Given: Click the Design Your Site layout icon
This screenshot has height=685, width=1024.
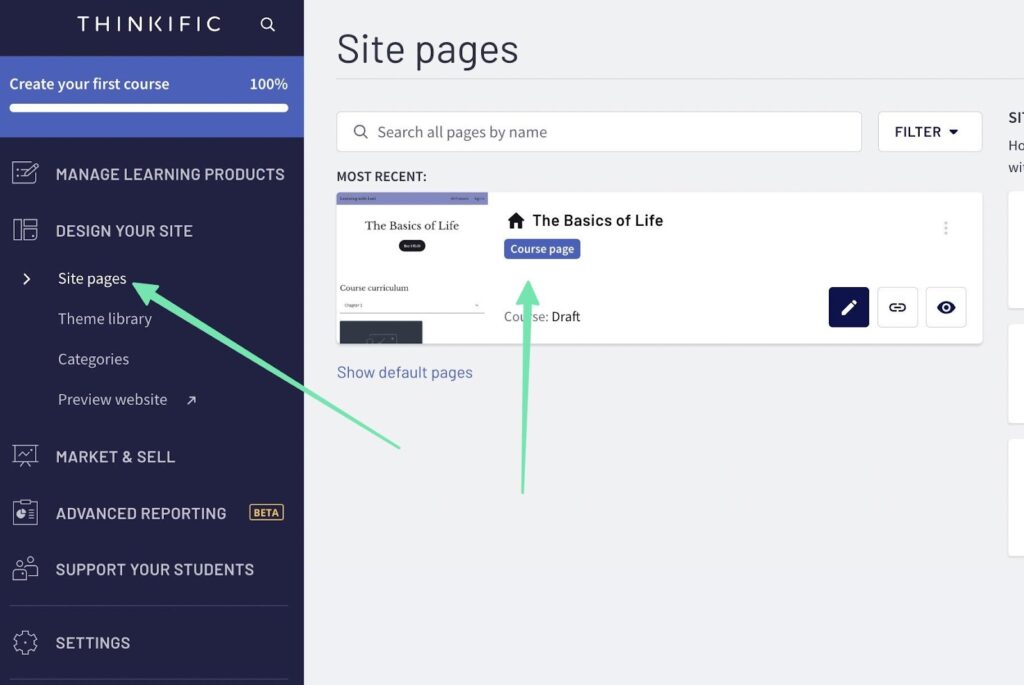Looking at the screenshot, I should [x=25, y=230].
